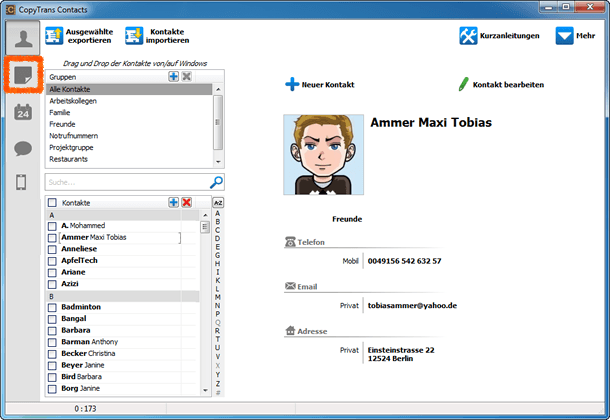Screen dimensions: 610x420
Task: Toggle AZ sort order button
Action: coord(218,203)
